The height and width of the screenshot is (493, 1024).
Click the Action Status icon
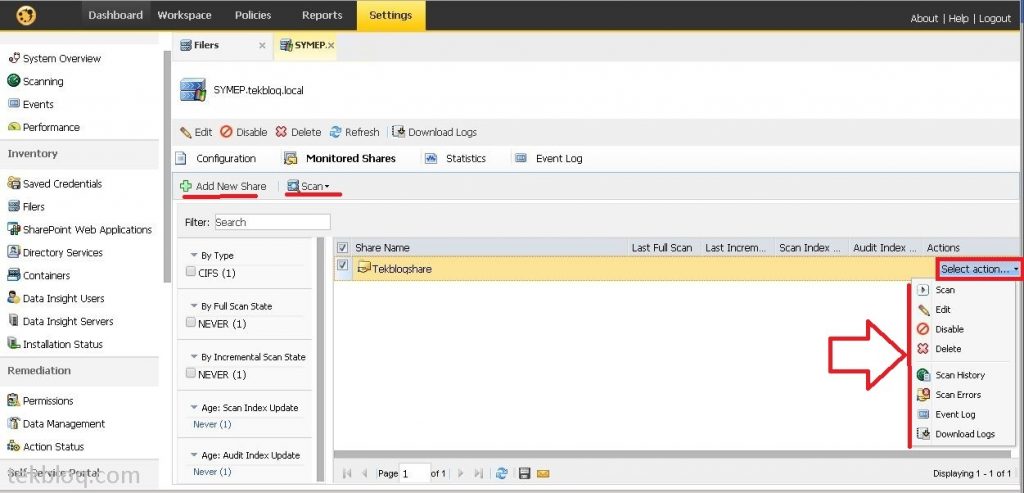[14, 446]
